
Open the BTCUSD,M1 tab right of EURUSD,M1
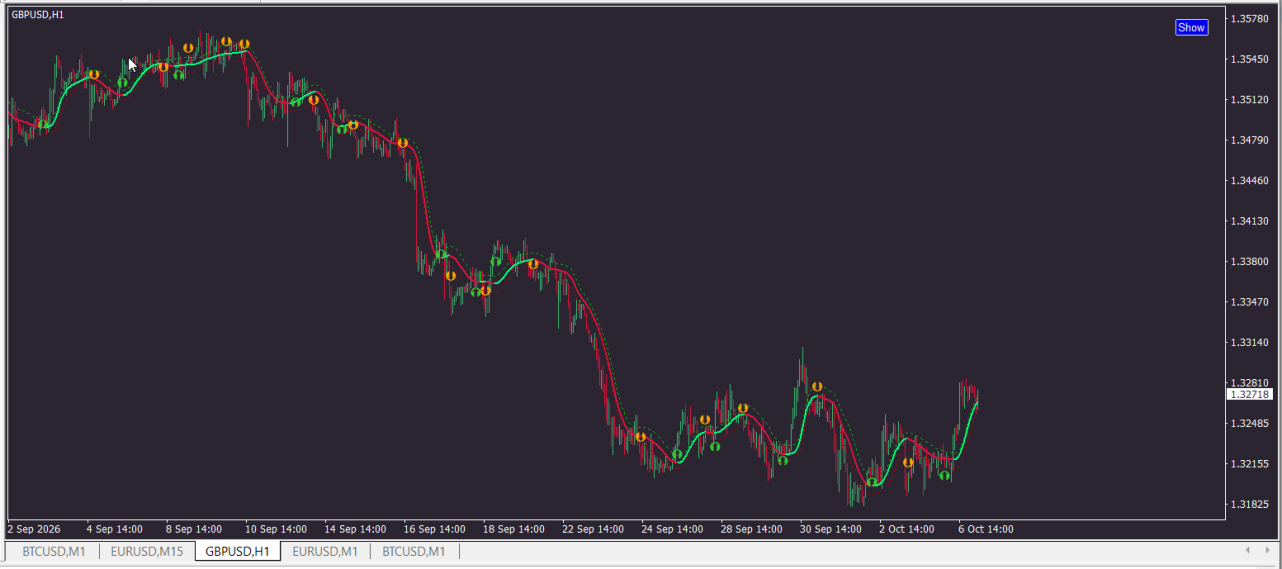click(414, 551)
